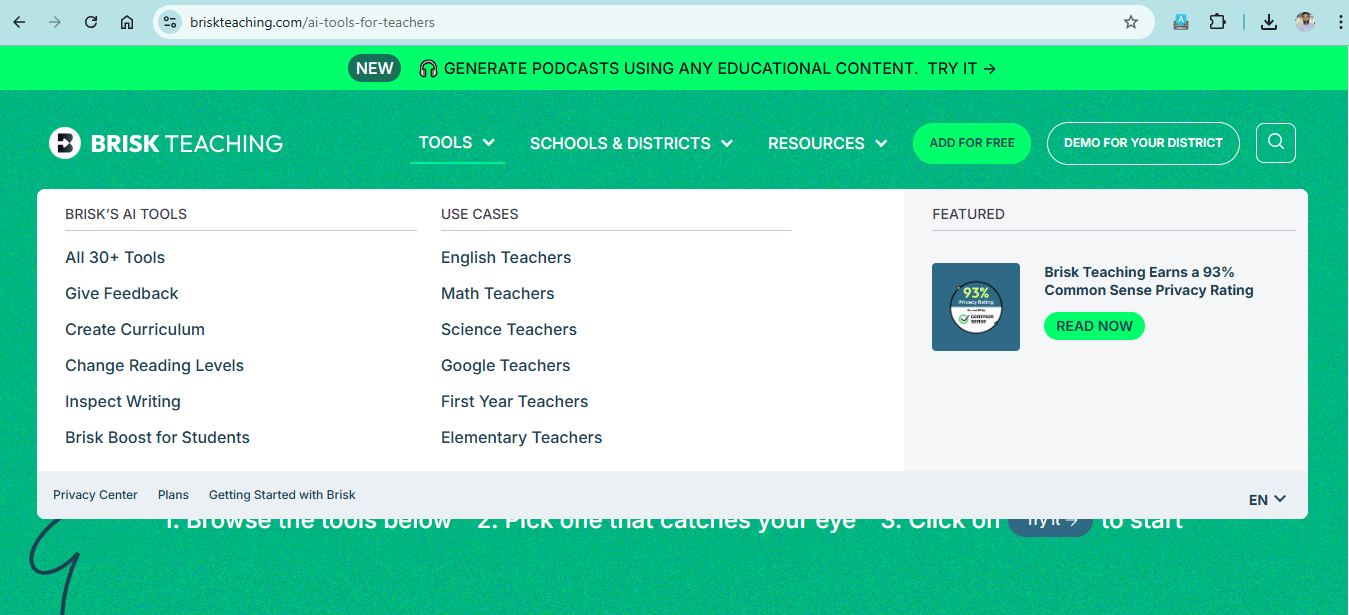Open Getting Started with Brisk link
The width and height of the screenshot is (1349, 615).
(x=282, y=495)
